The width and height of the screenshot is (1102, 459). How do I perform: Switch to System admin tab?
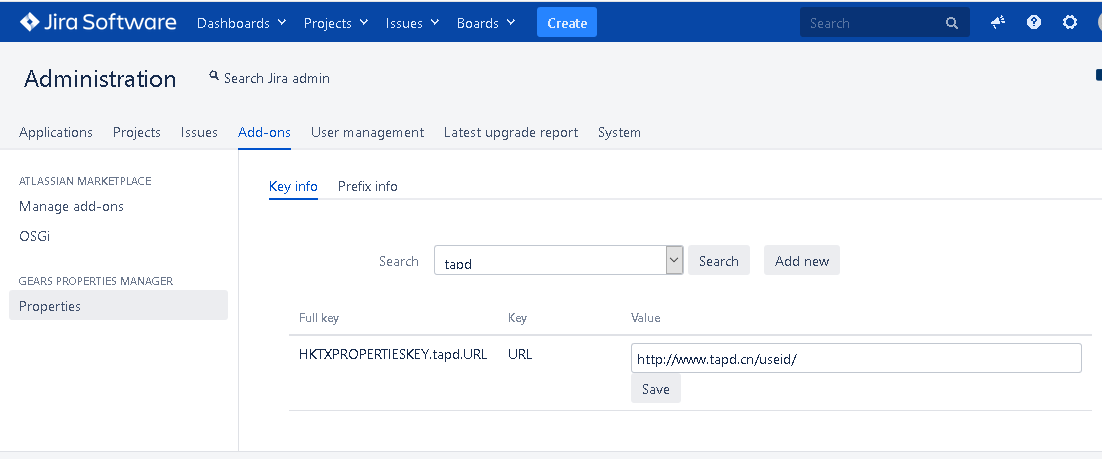coord(619,132)
